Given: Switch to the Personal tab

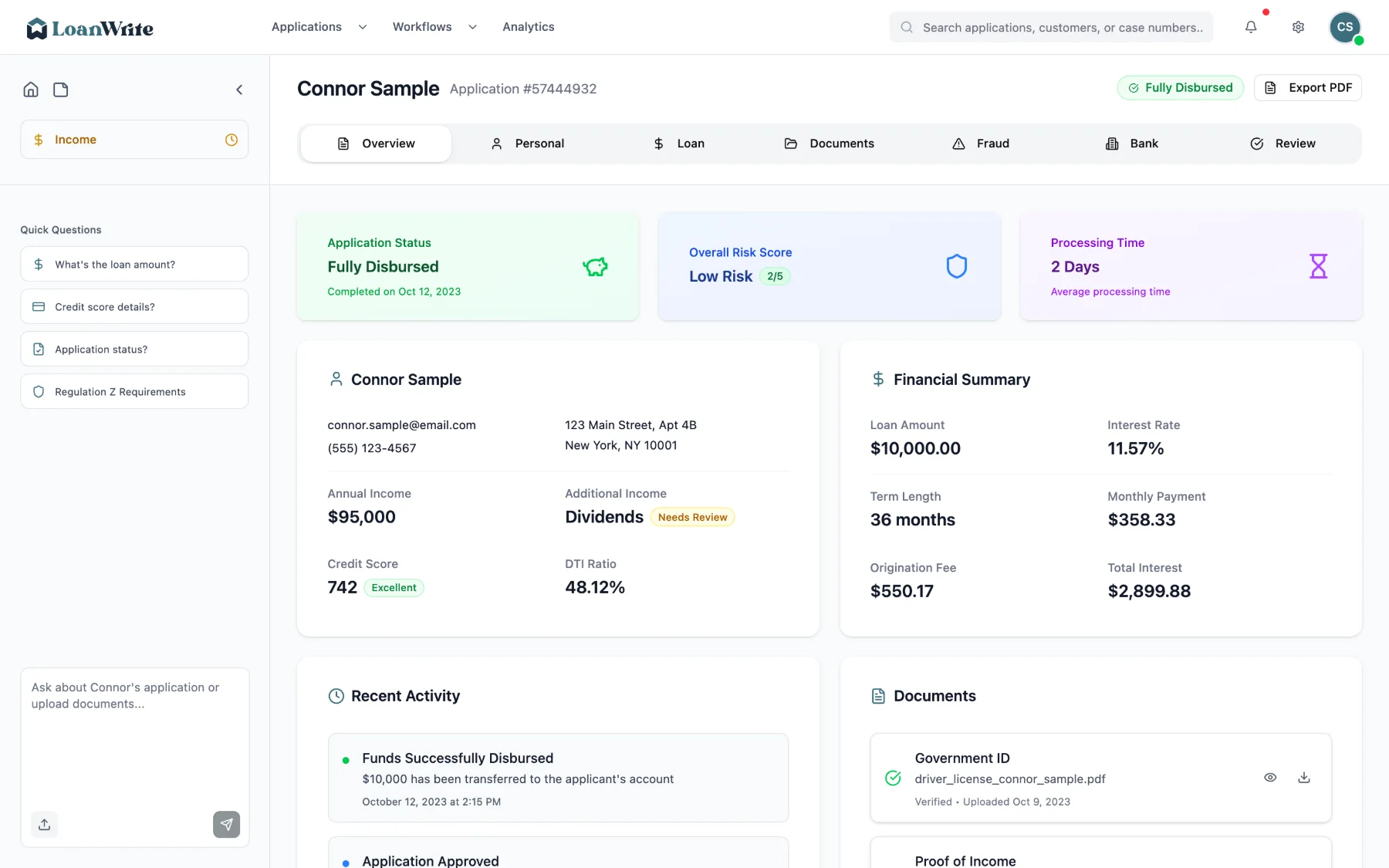Looking at the screenshot, I should point(528,144).
